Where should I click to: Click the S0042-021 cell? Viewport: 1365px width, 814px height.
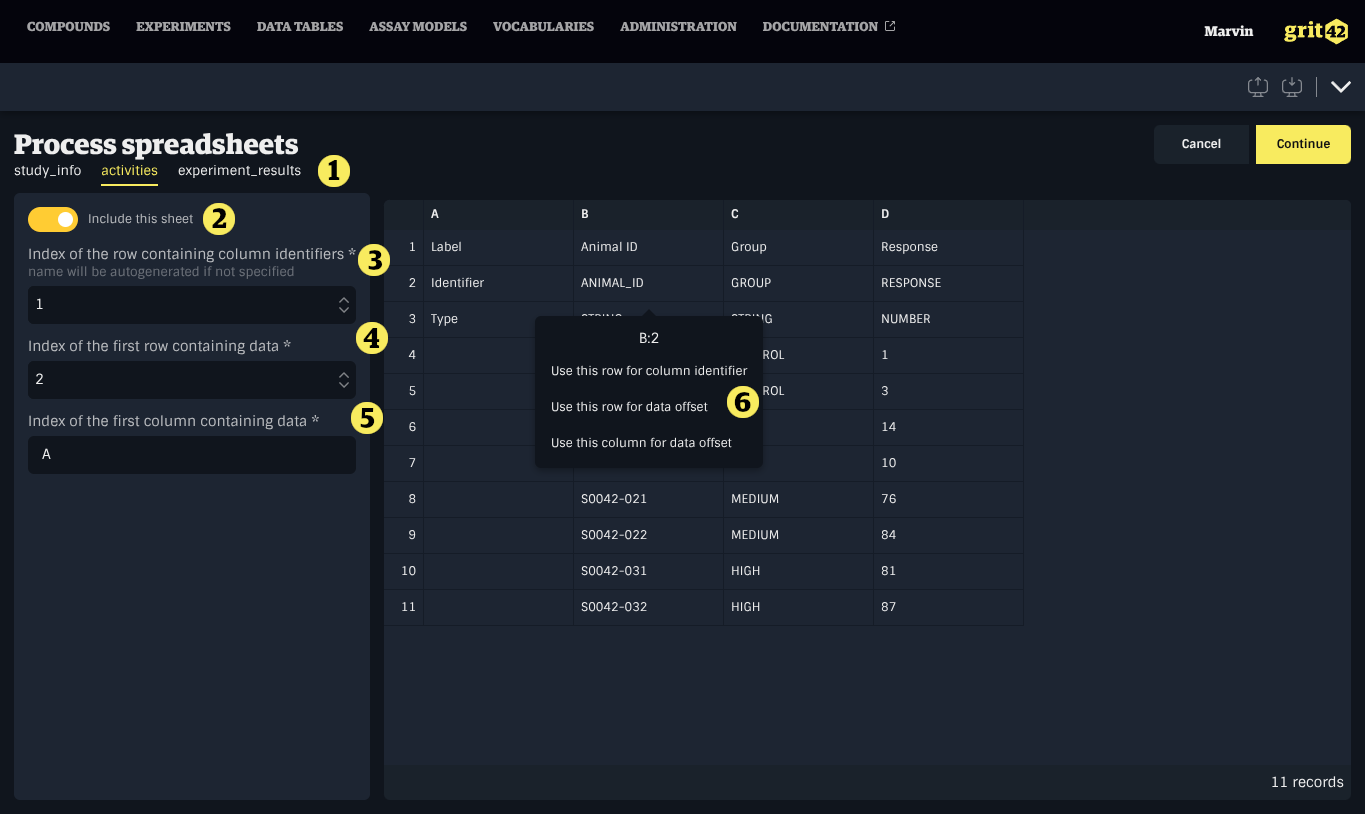pyautogui.click(x=649, y=499)
